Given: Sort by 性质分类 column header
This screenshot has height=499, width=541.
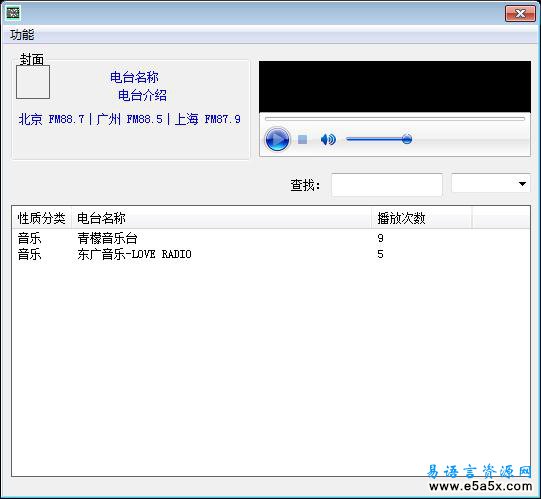Looking at the screenshot, I should 41,218.
